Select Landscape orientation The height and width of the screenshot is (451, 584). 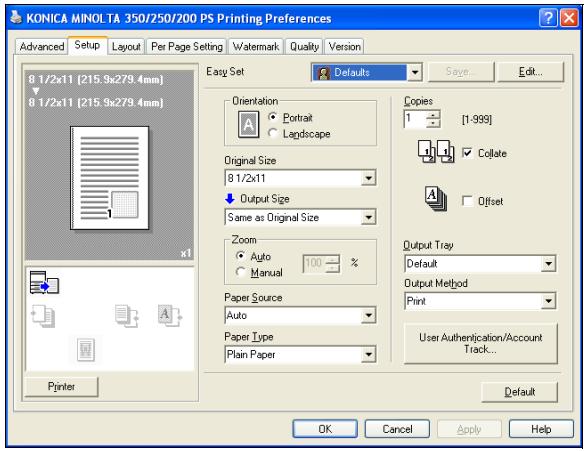[273, 133]
